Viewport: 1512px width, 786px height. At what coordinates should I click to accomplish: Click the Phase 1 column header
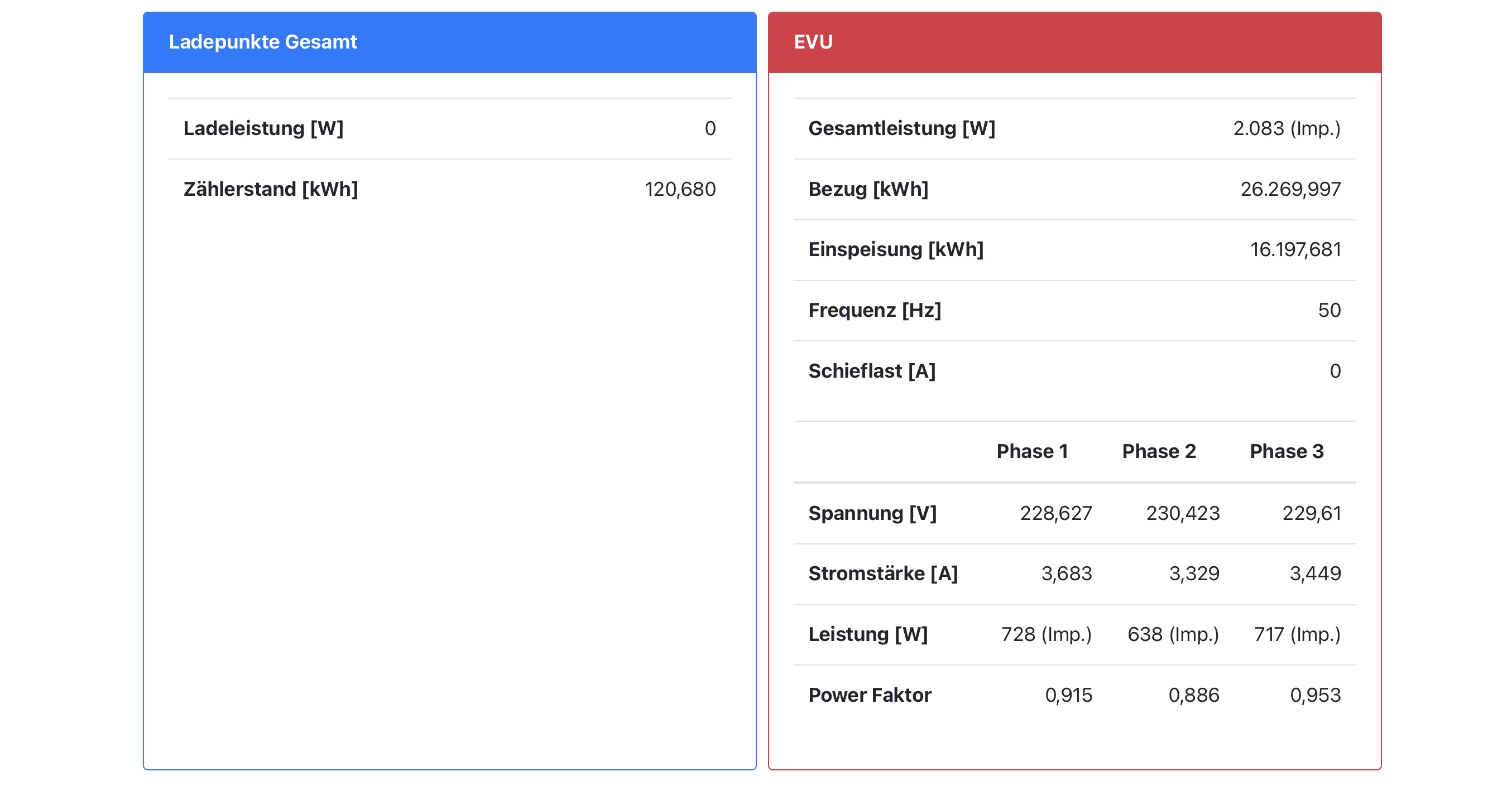(x=1032, y=451)
